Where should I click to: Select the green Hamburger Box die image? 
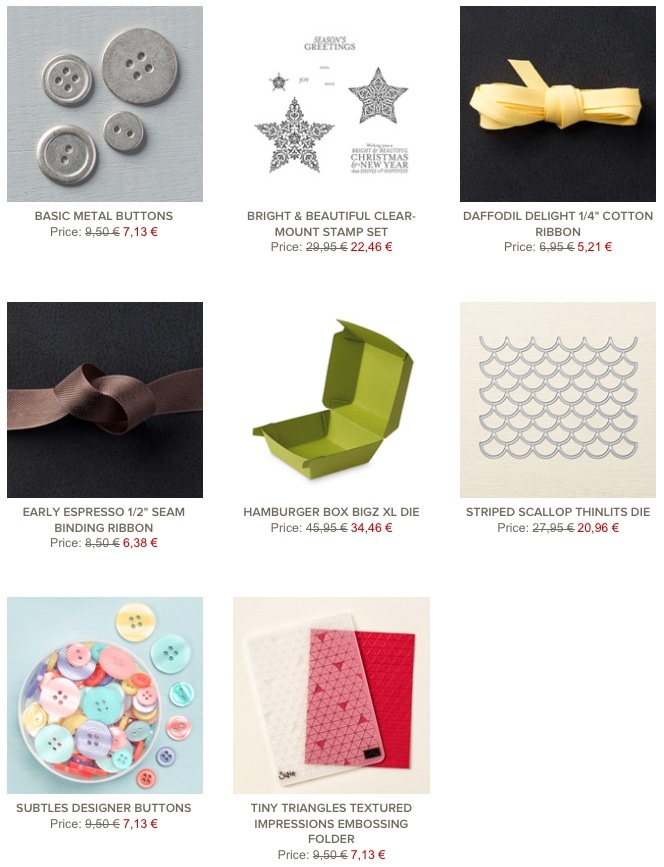pyautogui.click(x=331, y=400)
